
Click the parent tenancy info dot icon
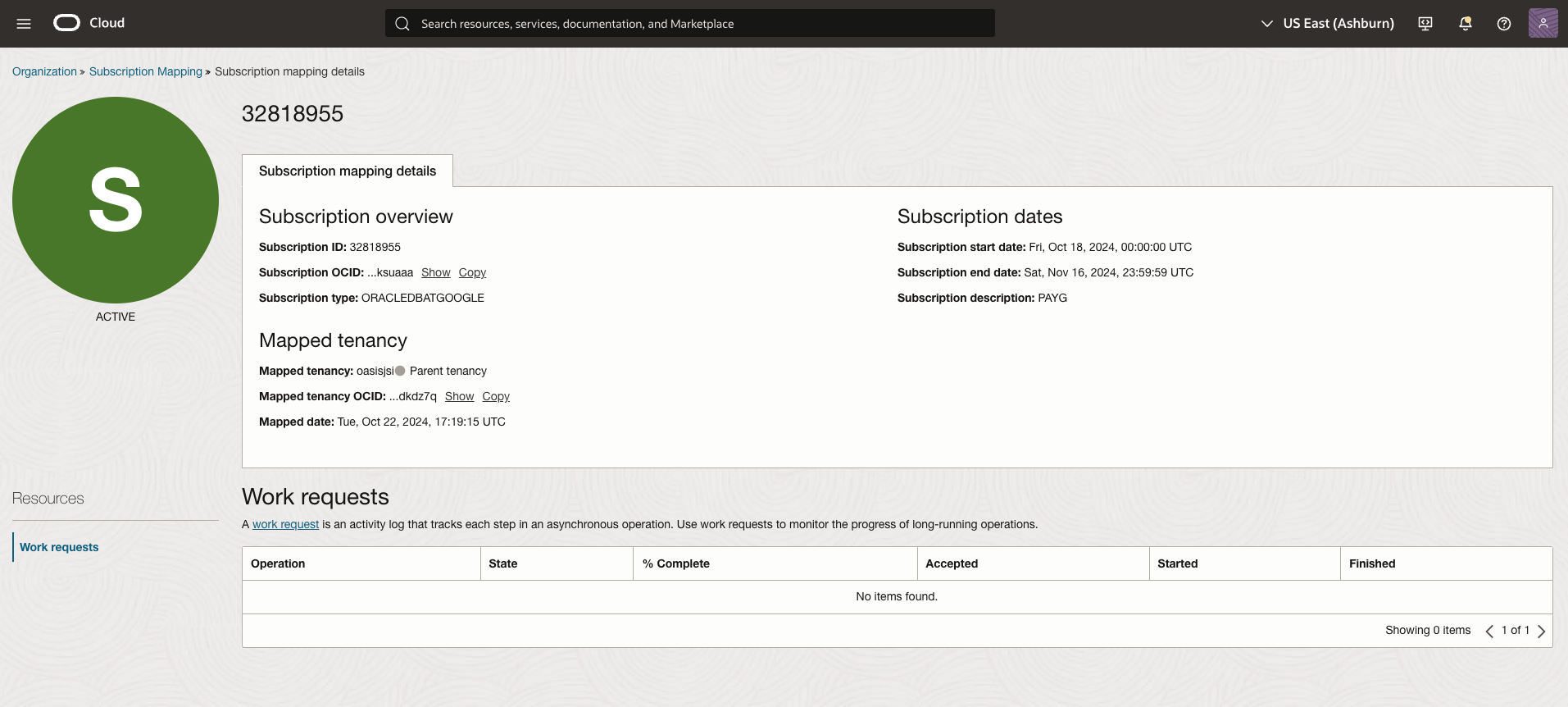tap(400, 371)
